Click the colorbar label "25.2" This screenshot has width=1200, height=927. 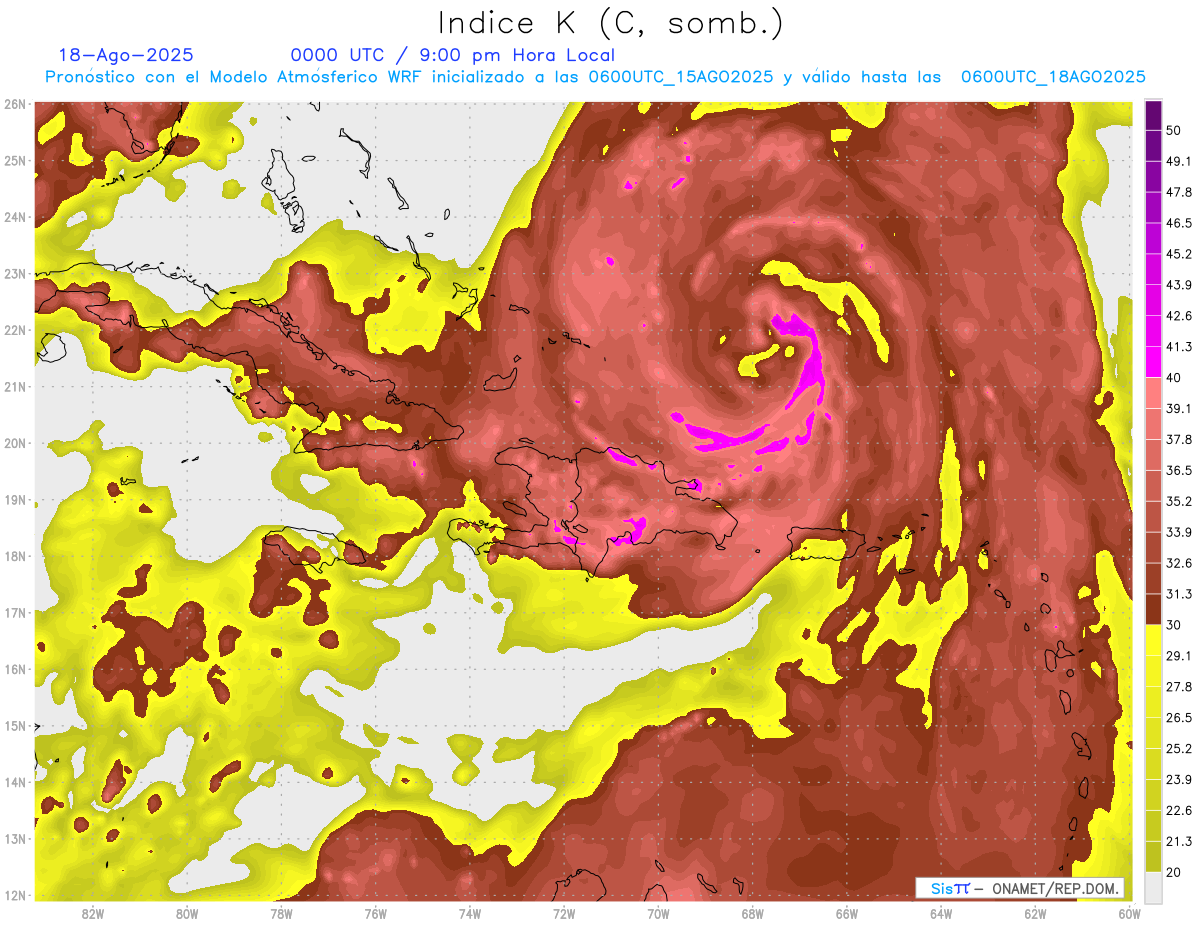click(1178, 749)
